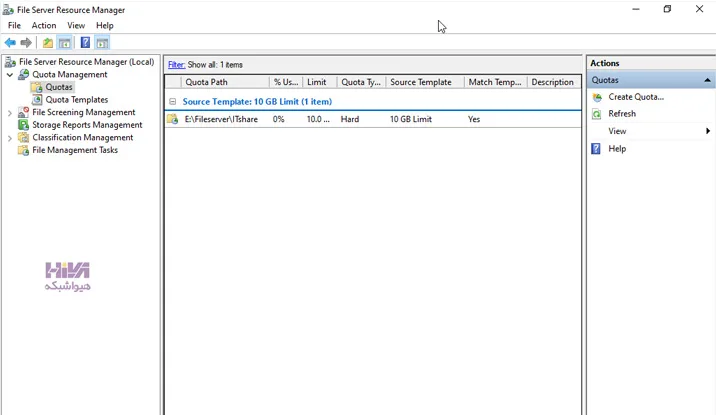The image size is (716, 415).
Task: Sort by the Limit column header
Action: click(x=320, y=82)
